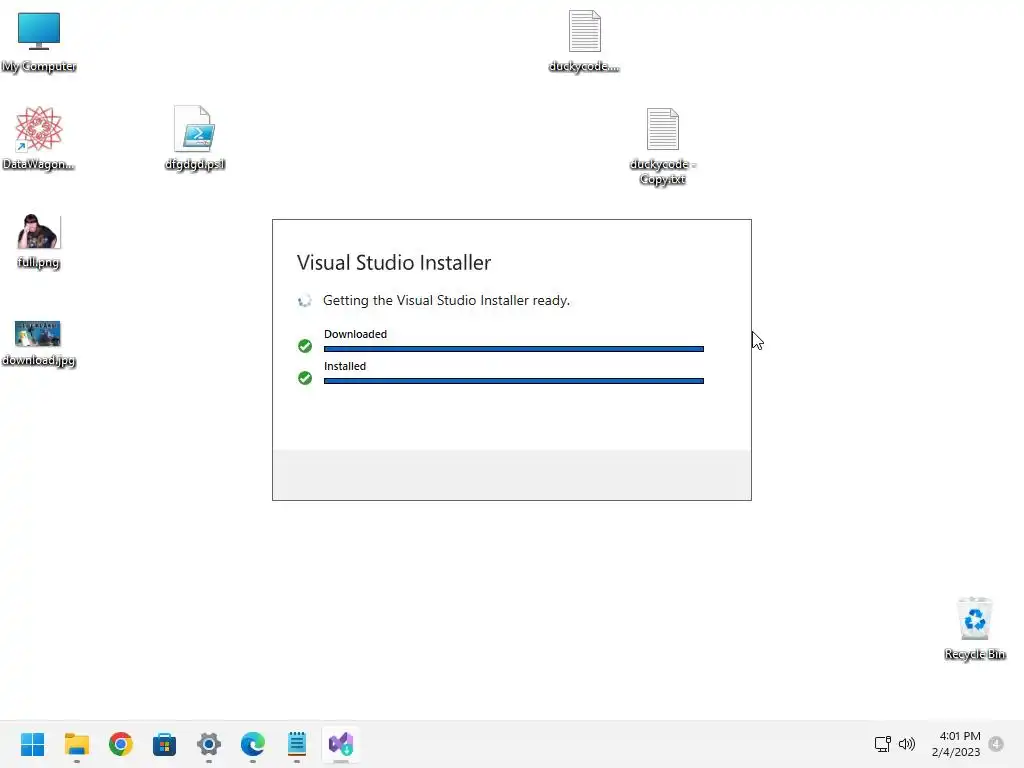Click the Installed progress bar

coord(514,381)
